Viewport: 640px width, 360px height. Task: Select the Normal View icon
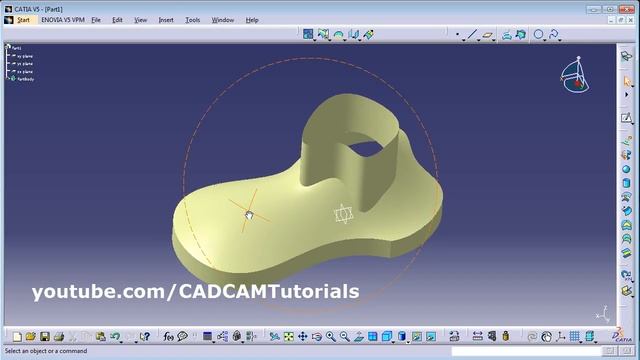click(359, 337)
